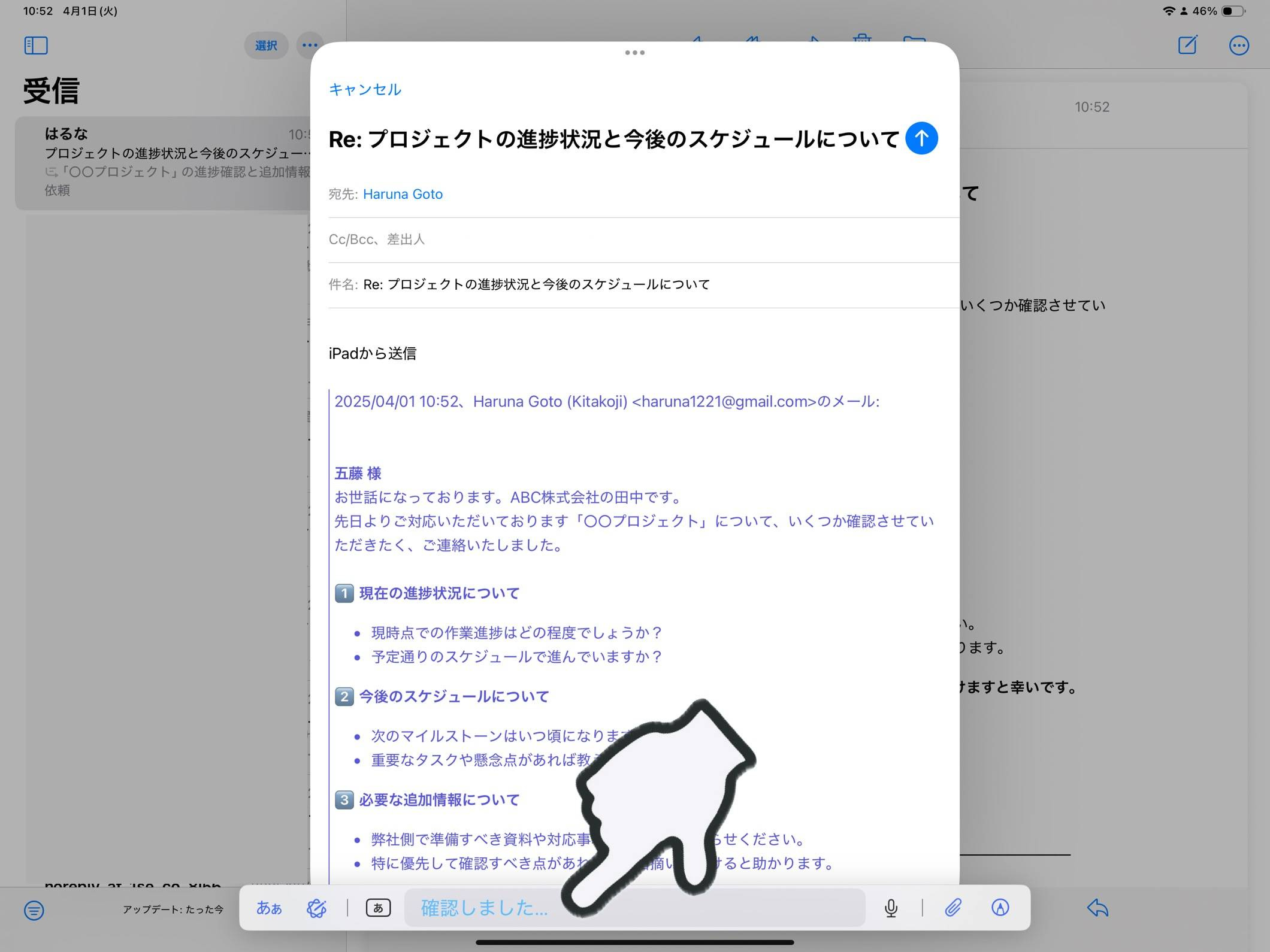Tap the キャンセル button

pyautogui.click(x=365, y=89)
